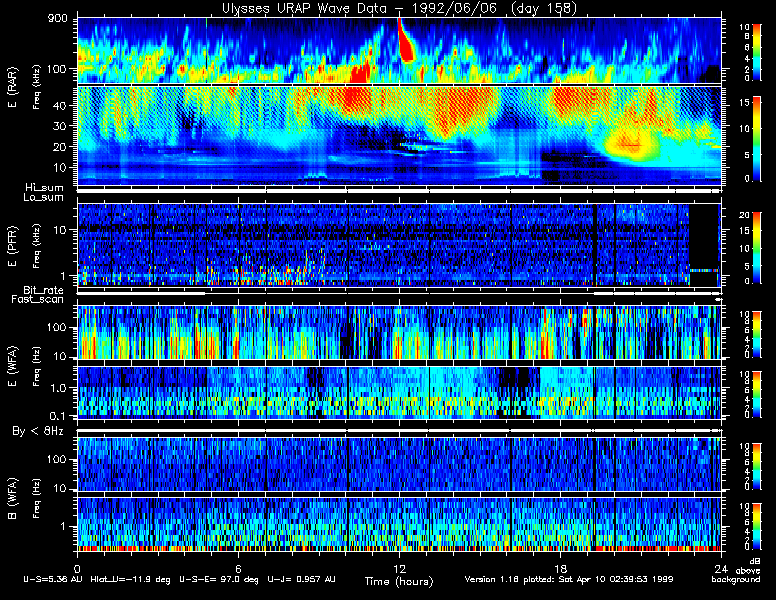Click the black data gap in E (PFR) panel
This screenshot has height=600, width=776.
pos(704,245)
